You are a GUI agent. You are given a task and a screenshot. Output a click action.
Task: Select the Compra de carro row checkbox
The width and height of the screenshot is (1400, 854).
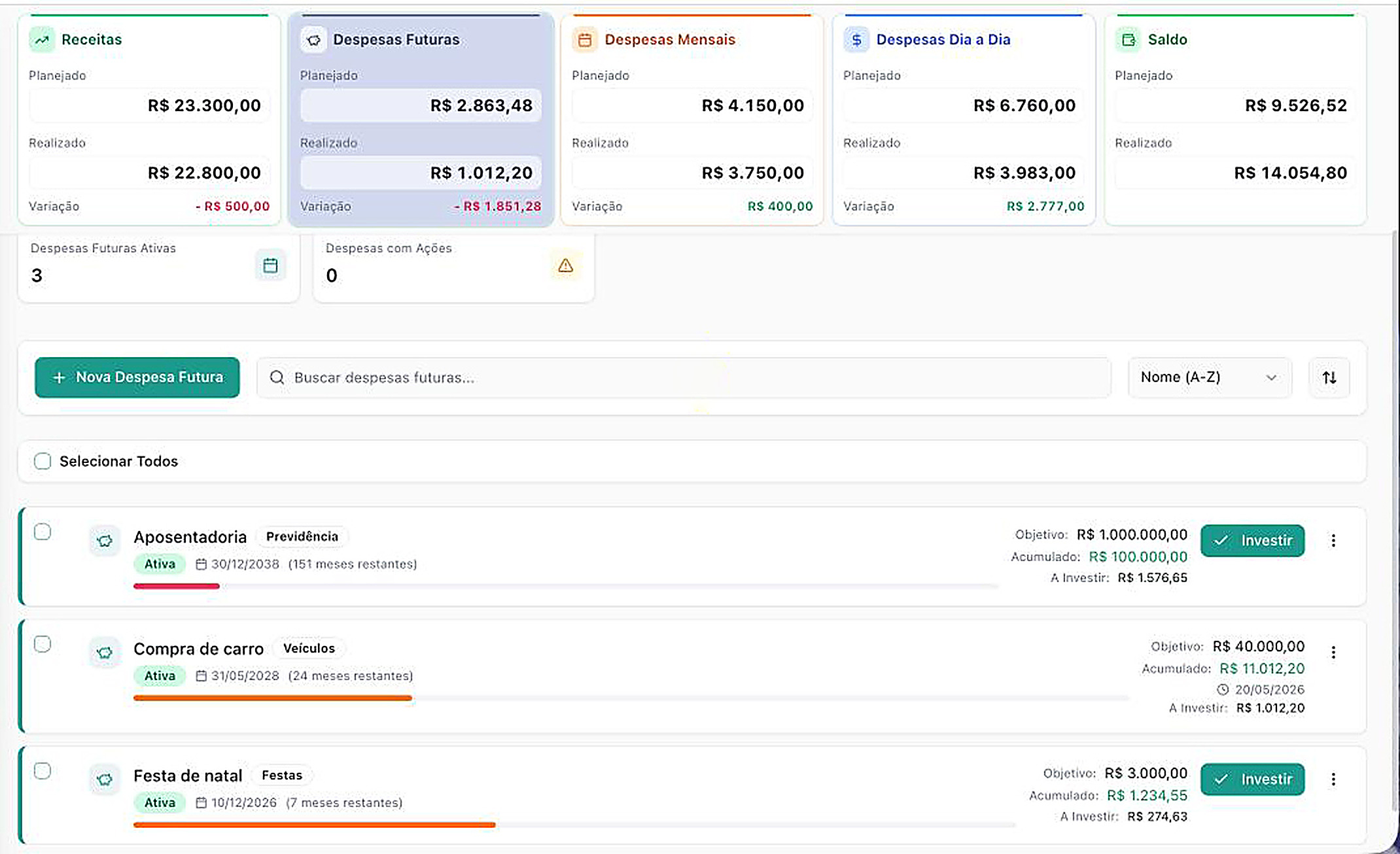coord(43,645)
